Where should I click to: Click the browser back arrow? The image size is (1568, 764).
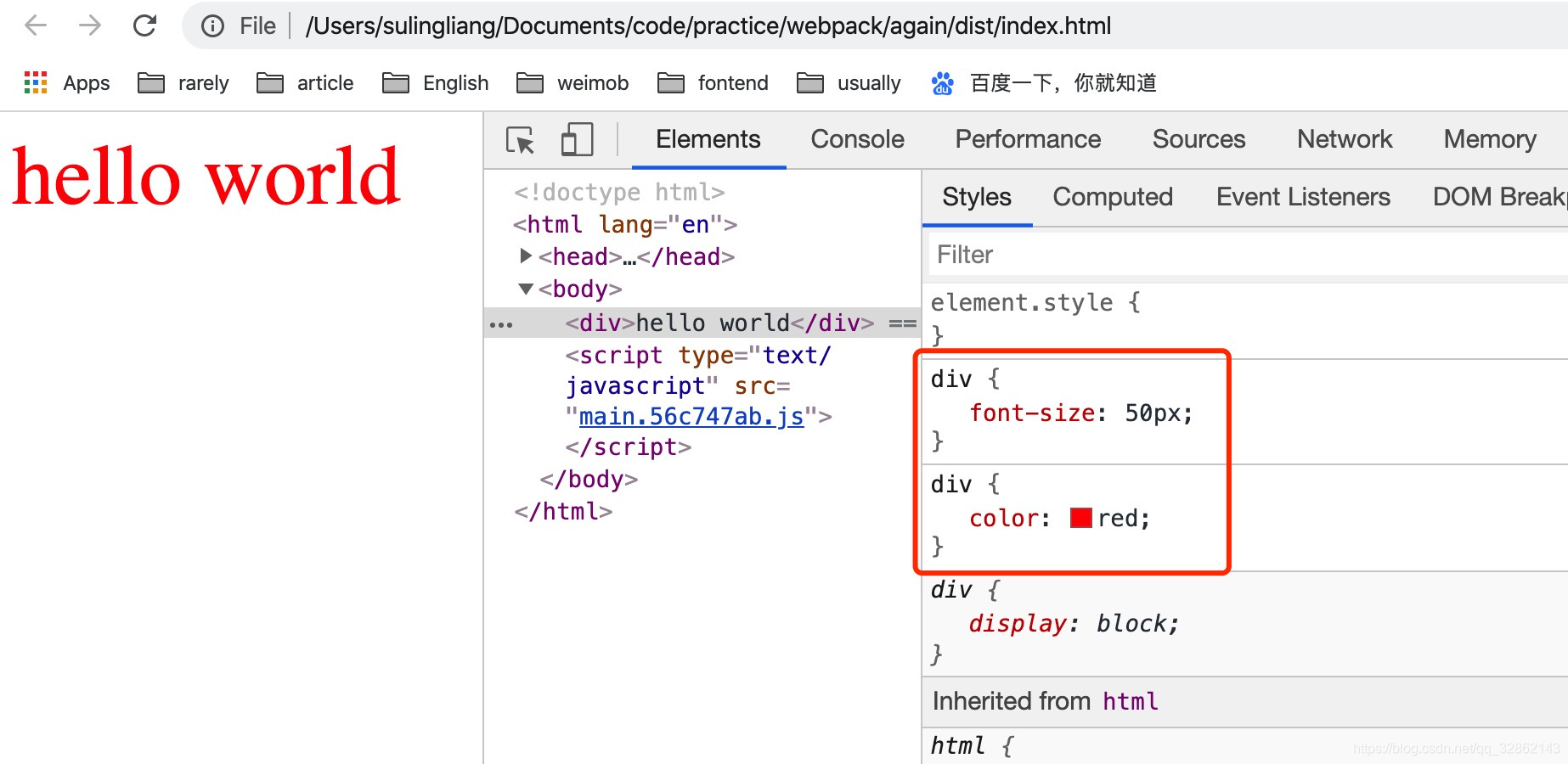click(36, 25)
